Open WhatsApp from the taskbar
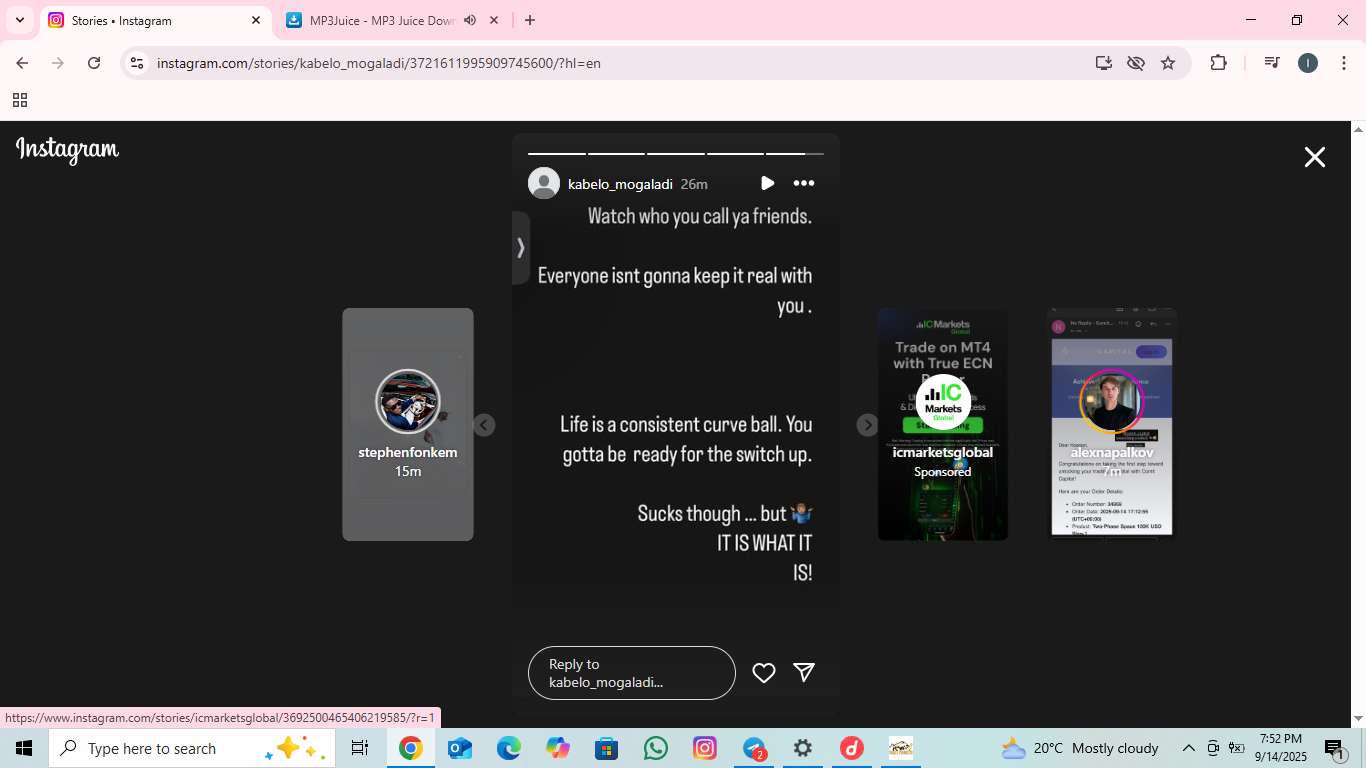 [656, 748]
